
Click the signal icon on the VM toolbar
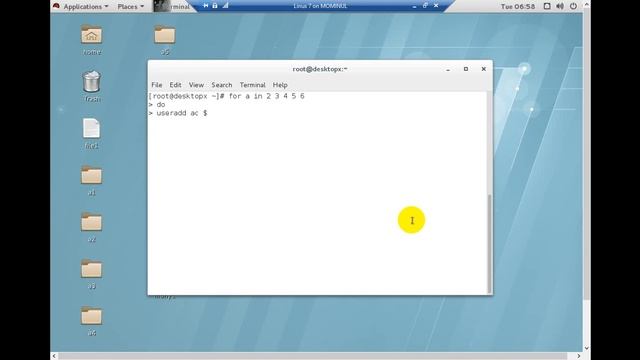pos(225,6)
